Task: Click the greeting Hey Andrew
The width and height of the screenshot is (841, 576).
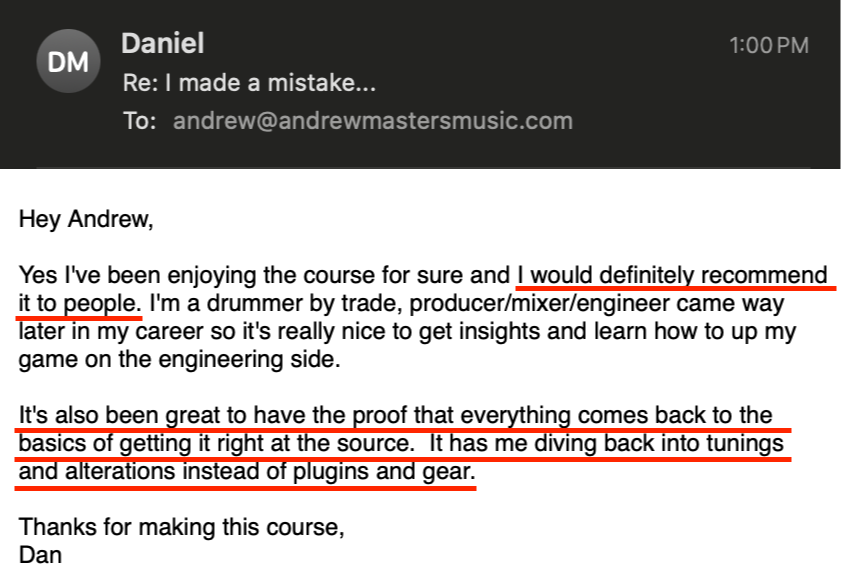Action: tap(86, 219)
